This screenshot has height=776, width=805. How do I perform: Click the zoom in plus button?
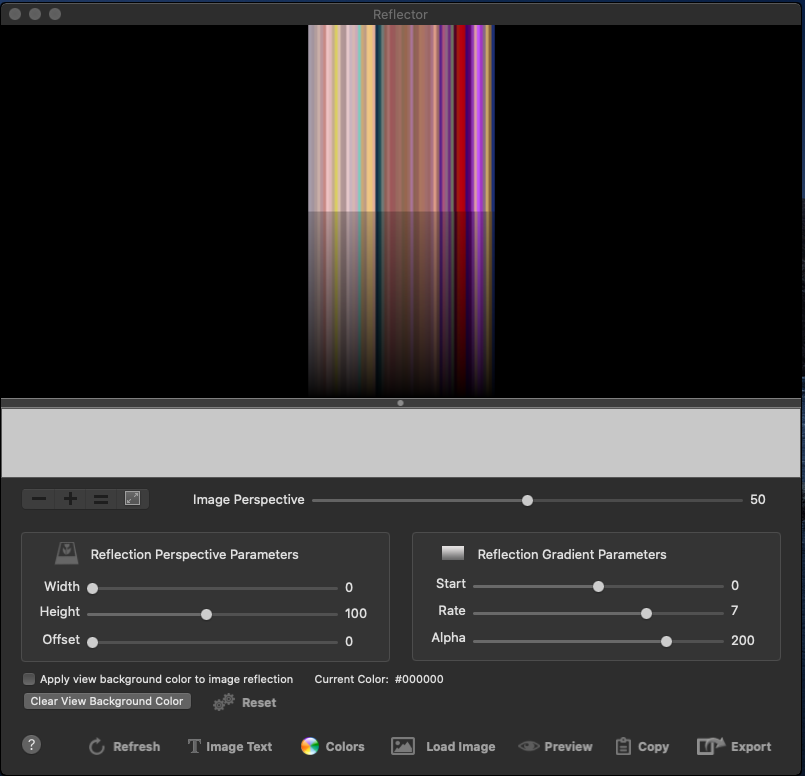[70, 499]
